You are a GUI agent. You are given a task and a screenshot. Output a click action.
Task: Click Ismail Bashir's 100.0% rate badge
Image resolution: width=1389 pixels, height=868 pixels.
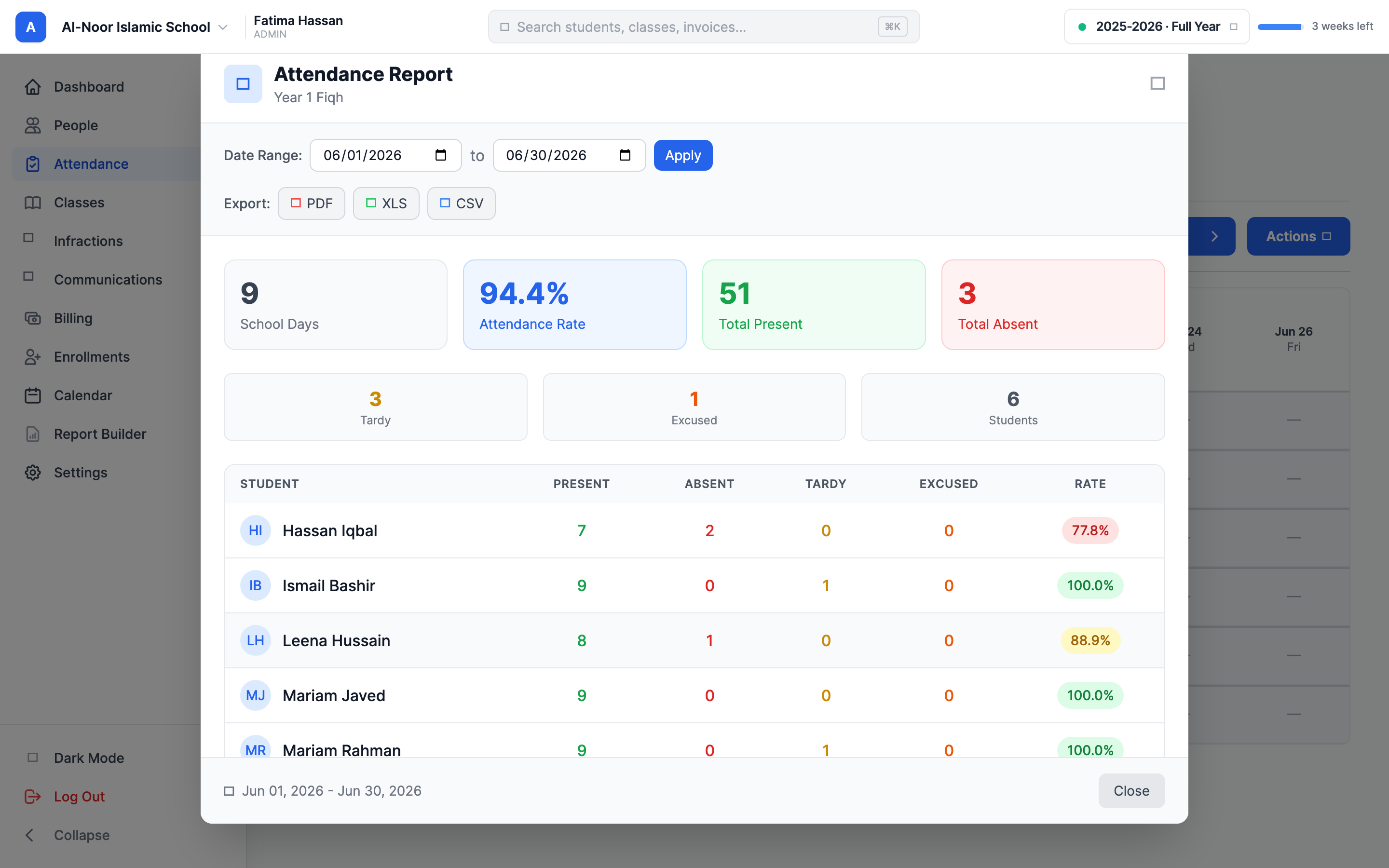point(1090,585)
